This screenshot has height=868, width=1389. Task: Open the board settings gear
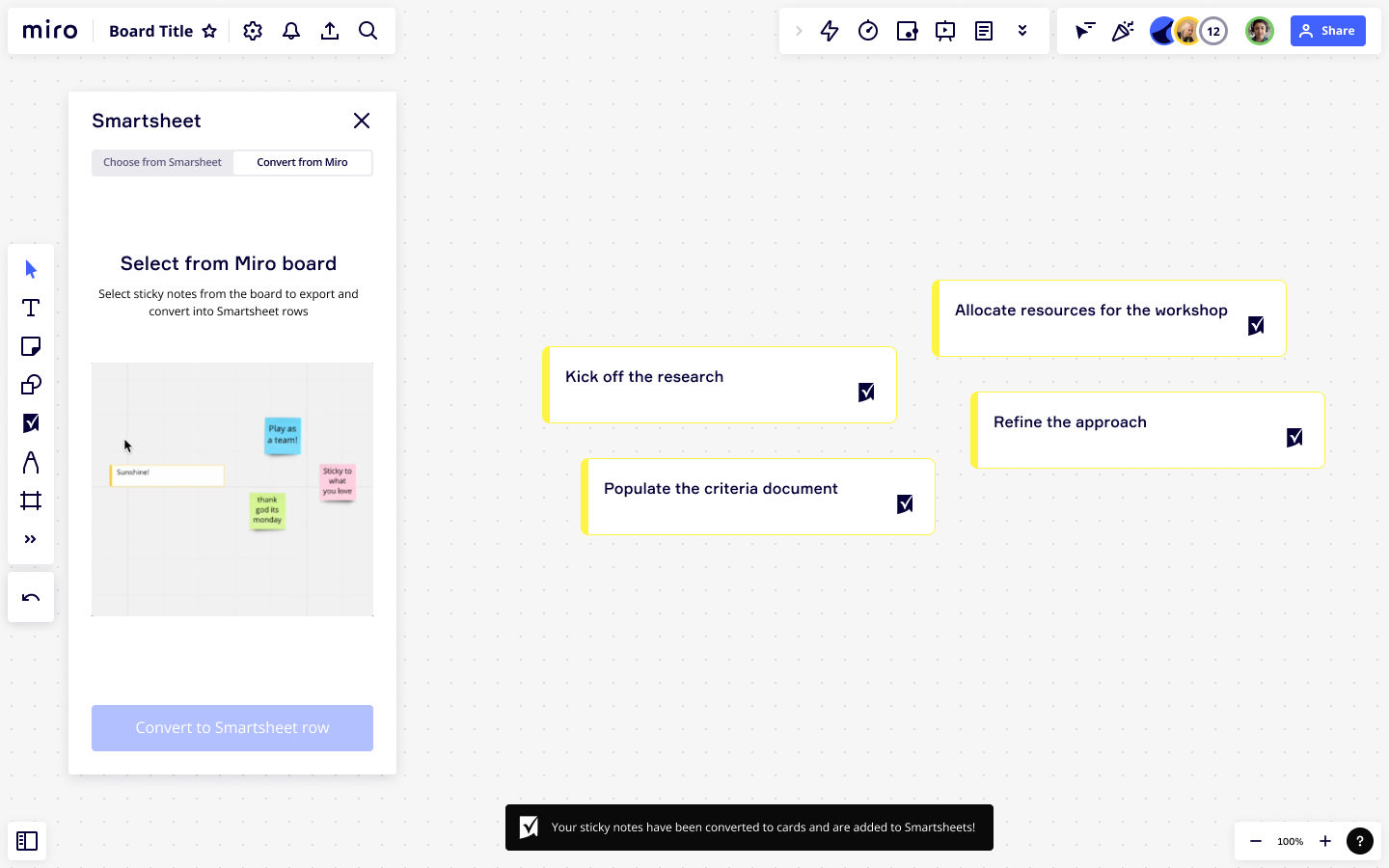pos(253,31)
